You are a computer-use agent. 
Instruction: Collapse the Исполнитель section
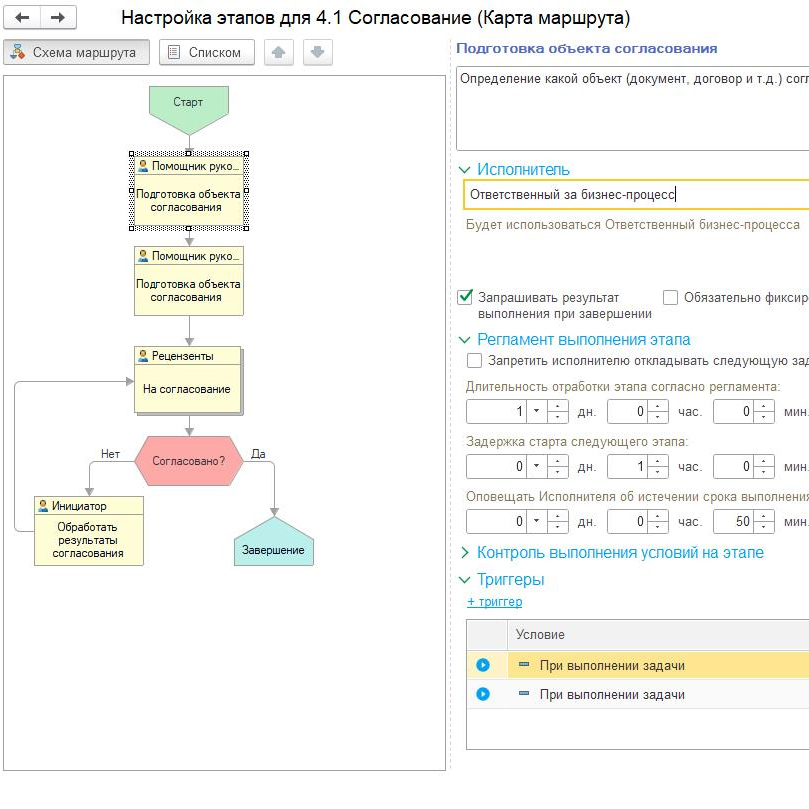coord(465,170)
